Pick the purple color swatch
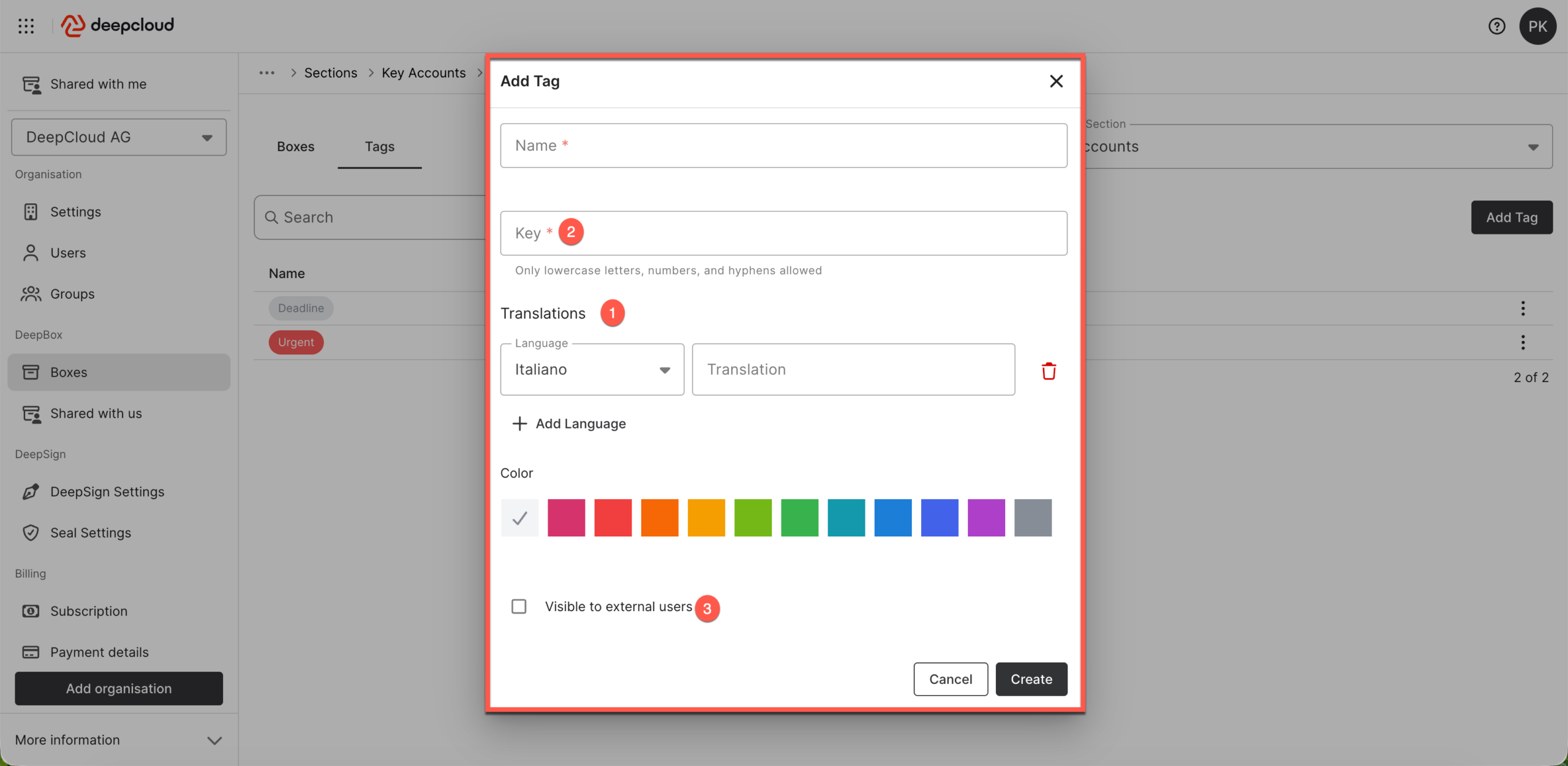The height and width of the screenshot is (766, 1568). [x=986, y=518]
